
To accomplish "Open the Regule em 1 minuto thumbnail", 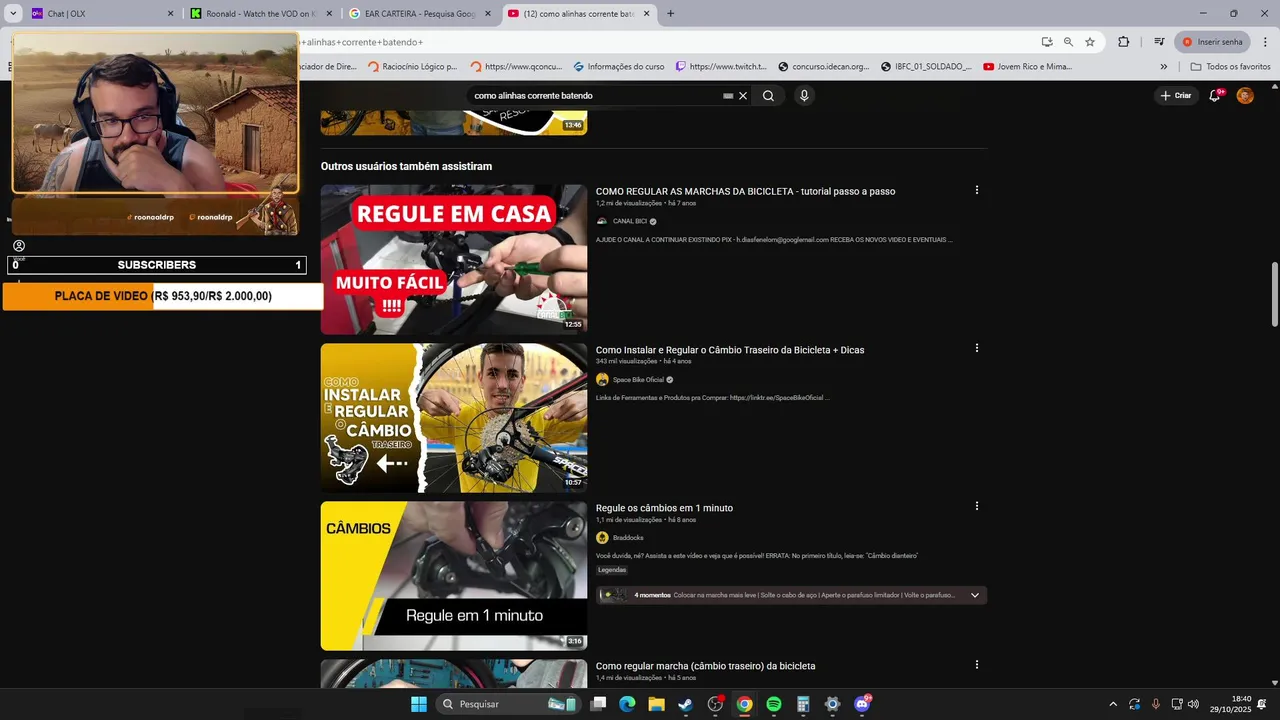I will 454,576.
